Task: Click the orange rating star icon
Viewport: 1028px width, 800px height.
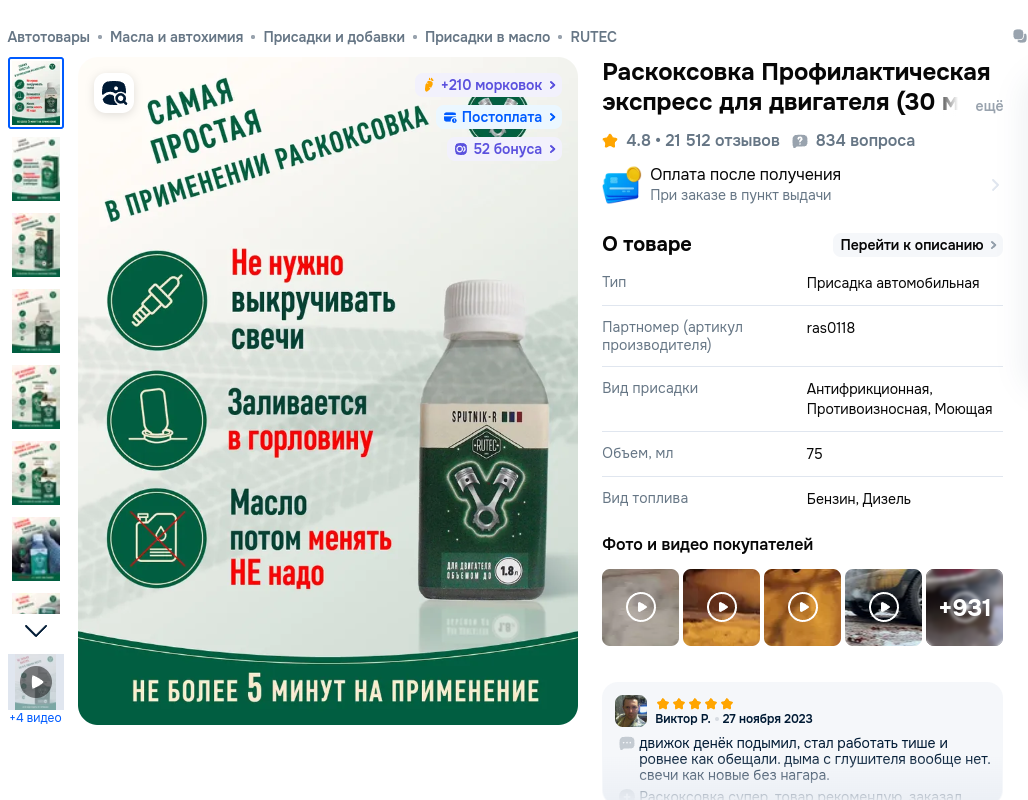Action: pyautogui.click(x=610, y=140)
